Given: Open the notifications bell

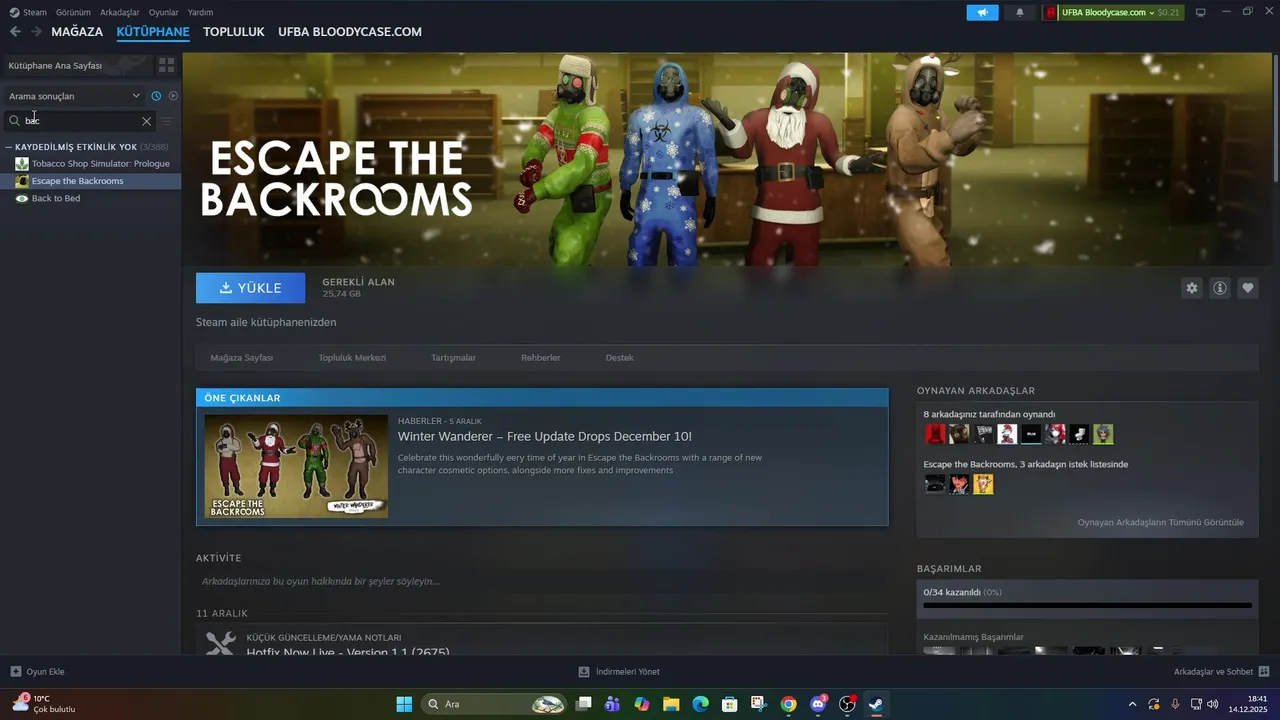Looking at the screenshot, I should click(x=1020, y=12).
